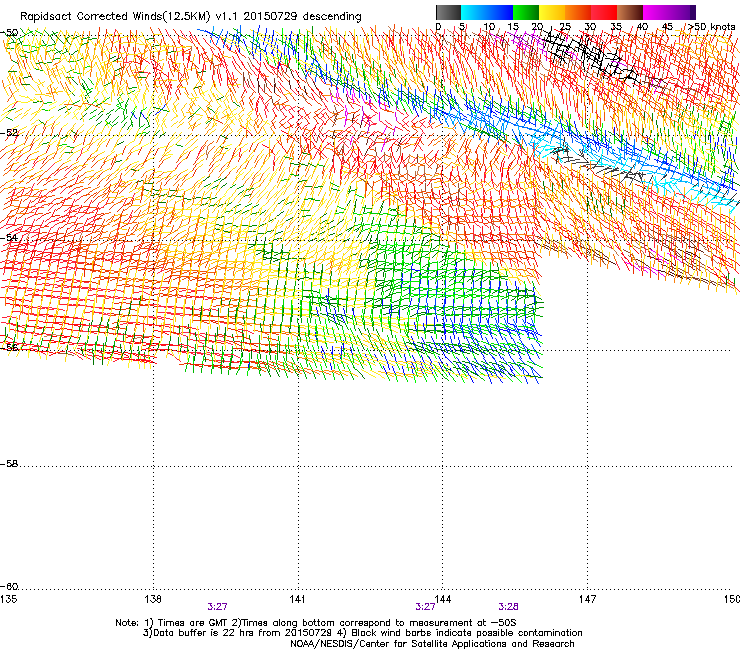Click the -60 latitude axis label
Screen dimensions: 740x650
[x=9, y=586]
